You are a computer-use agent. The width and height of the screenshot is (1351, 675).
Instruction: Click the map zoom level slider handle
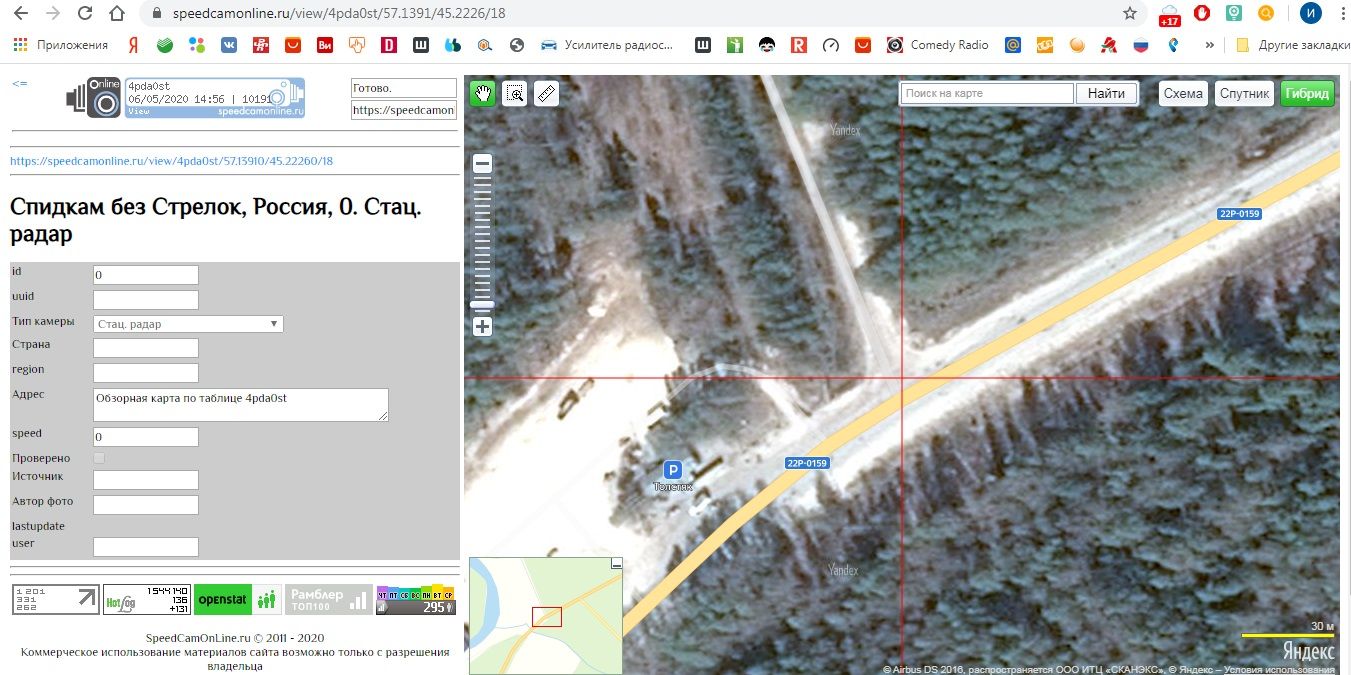482,304
